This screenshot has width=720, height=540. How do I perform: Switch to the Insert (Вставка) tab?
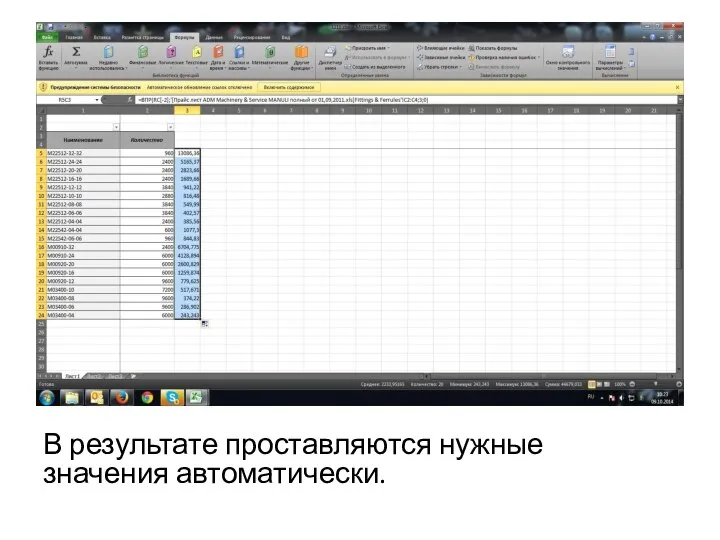click(x=102, y=37)
